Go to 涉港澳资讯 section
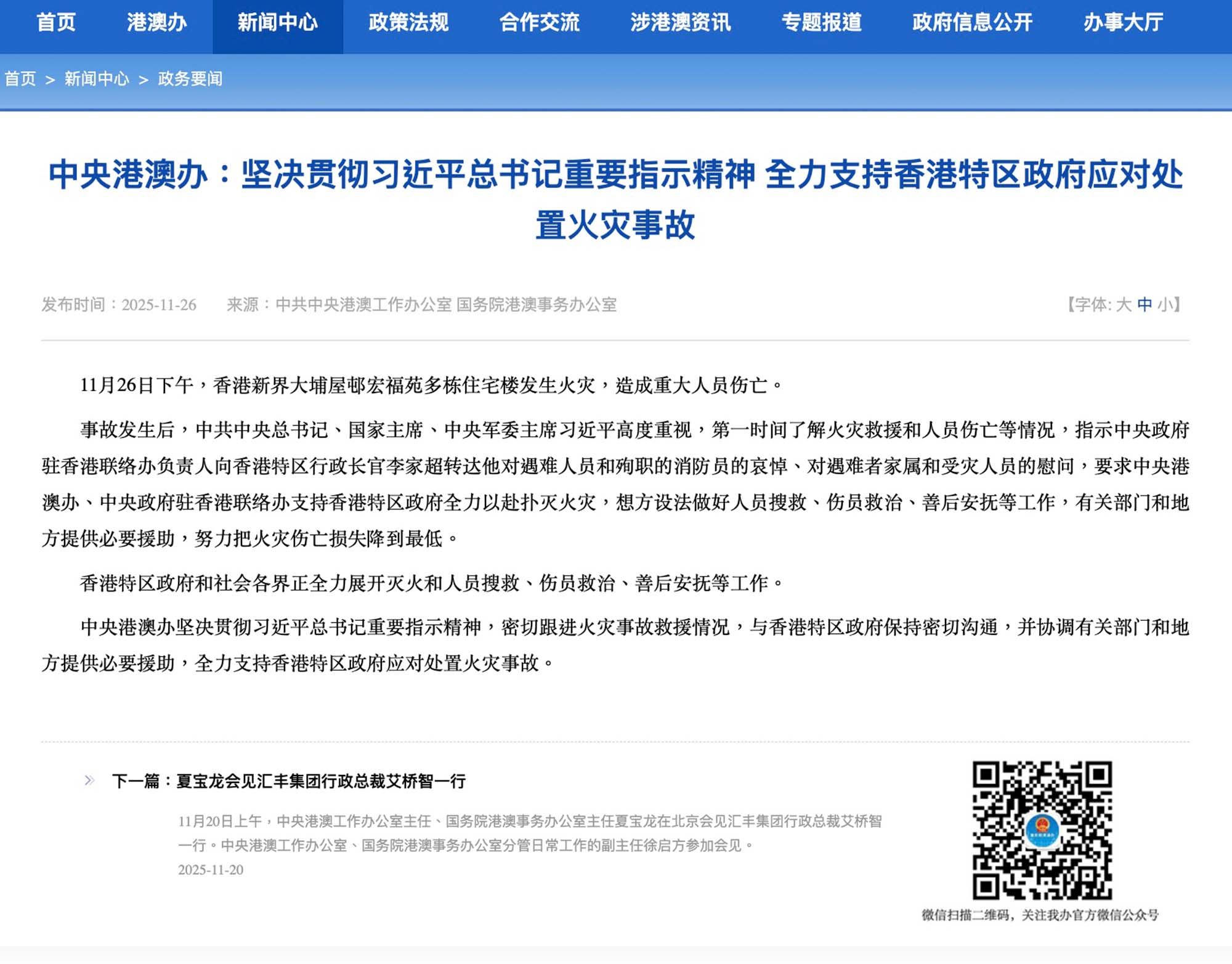 click(680, 23)
